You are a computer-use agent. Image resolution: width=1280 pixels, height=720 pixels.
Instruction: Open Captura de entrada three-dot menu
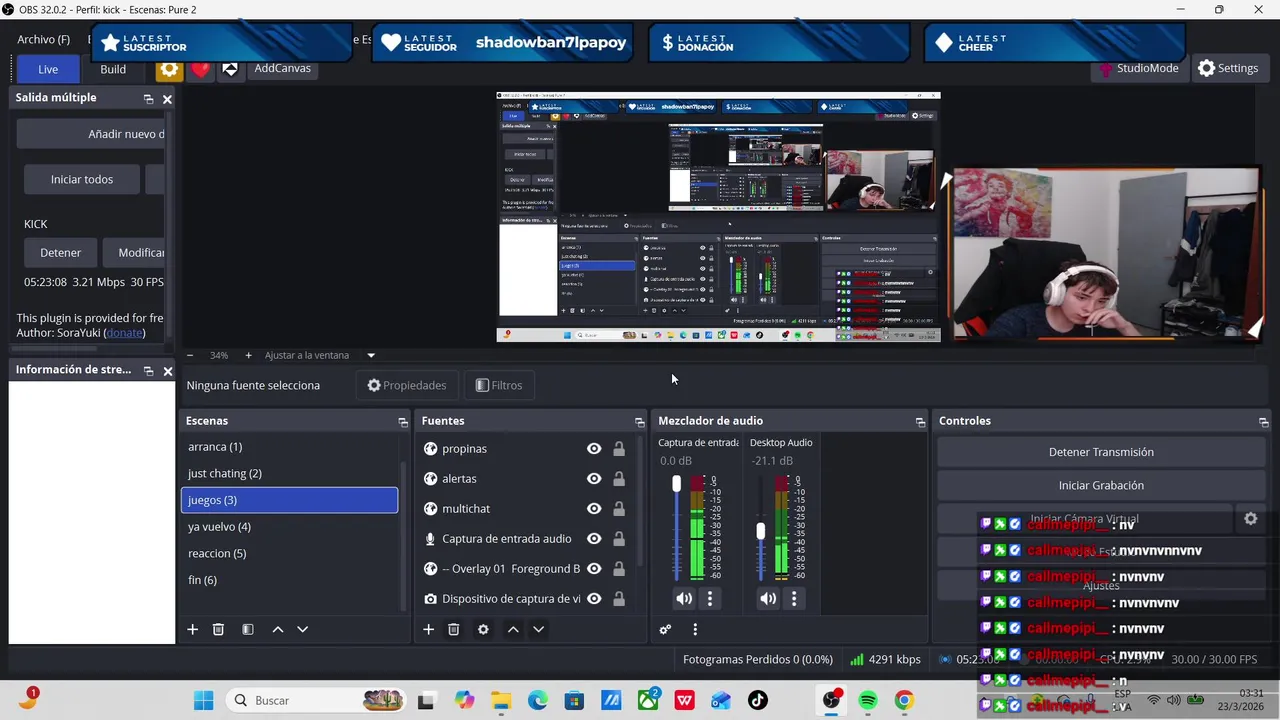click(710, 599)
